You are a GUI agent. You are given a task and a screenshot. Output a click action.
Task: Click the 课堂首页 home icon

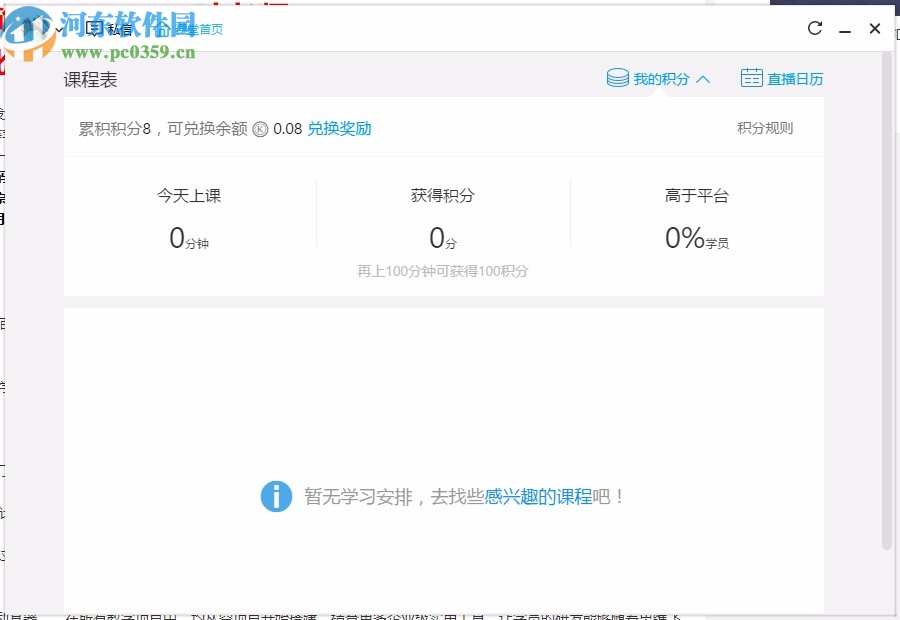click(162, 29)
